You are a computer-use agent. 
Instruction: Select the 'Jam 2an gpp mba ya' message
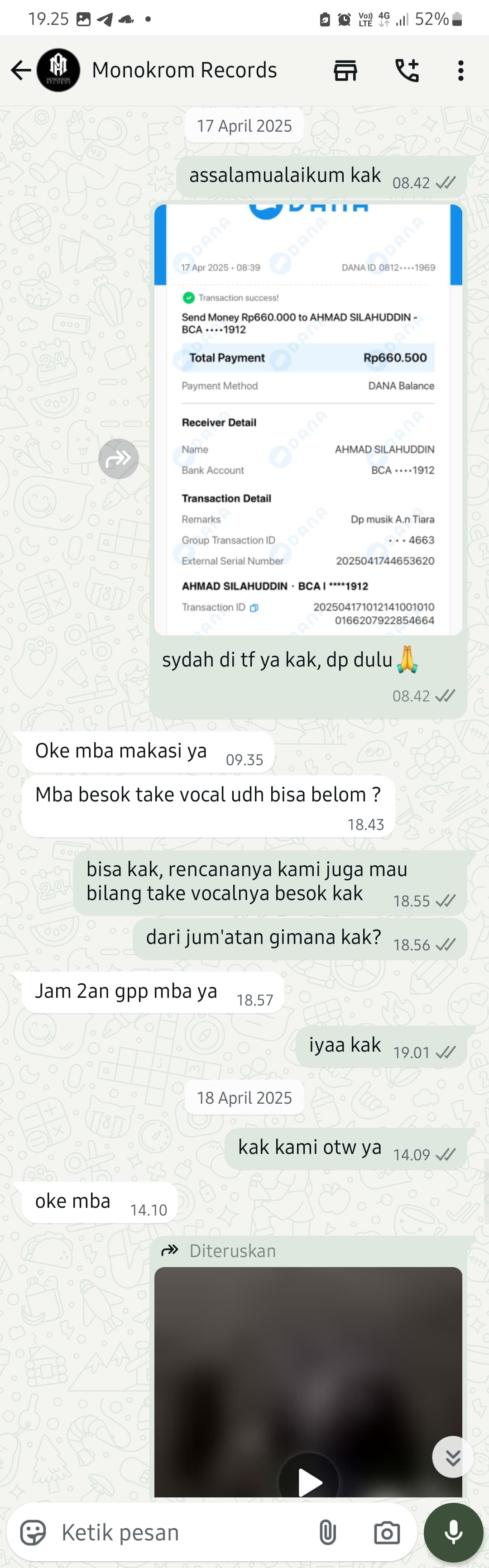[x=153, y=992]
